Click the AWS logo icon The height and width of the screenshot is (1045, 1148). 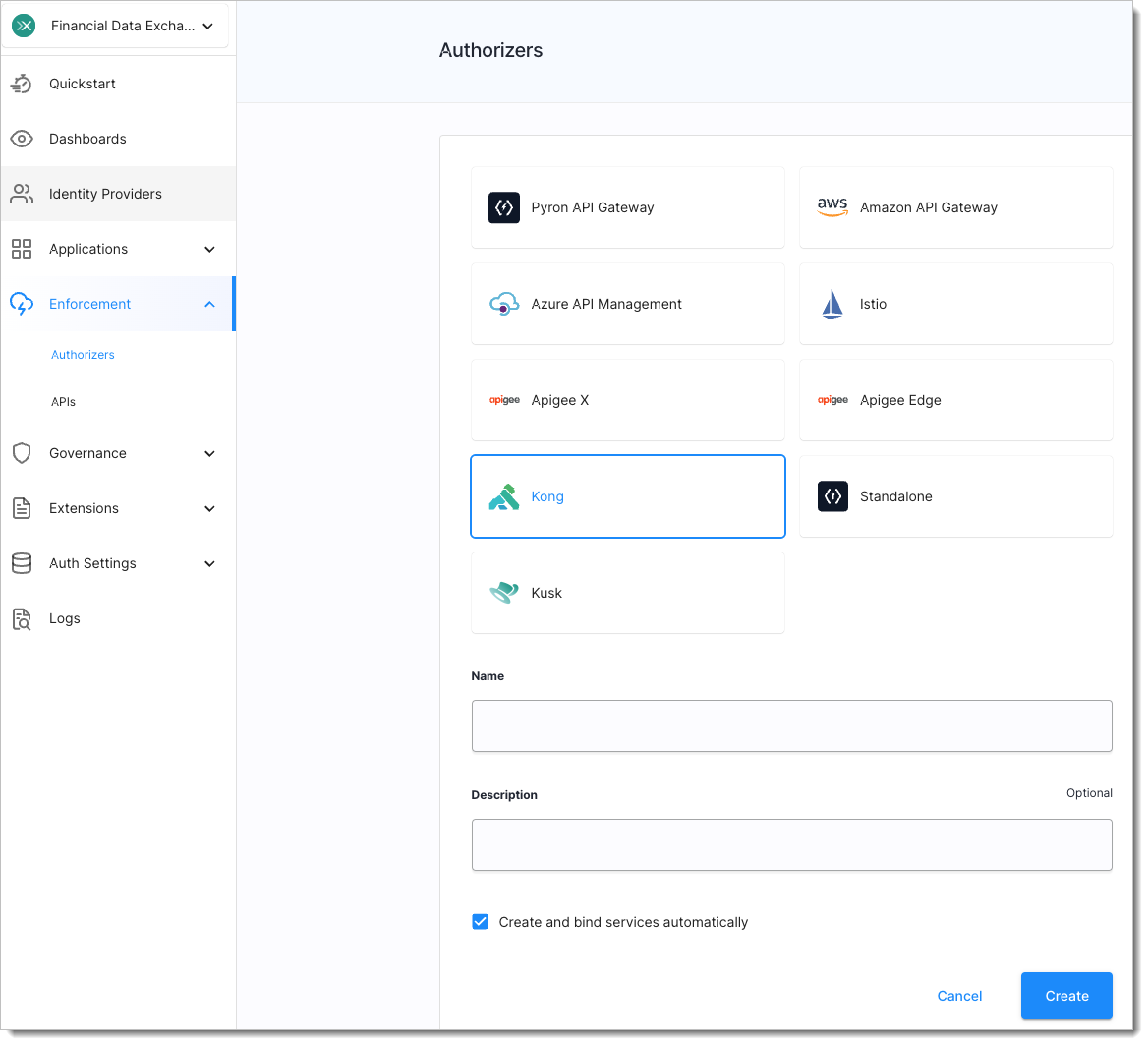pos(832,207)
